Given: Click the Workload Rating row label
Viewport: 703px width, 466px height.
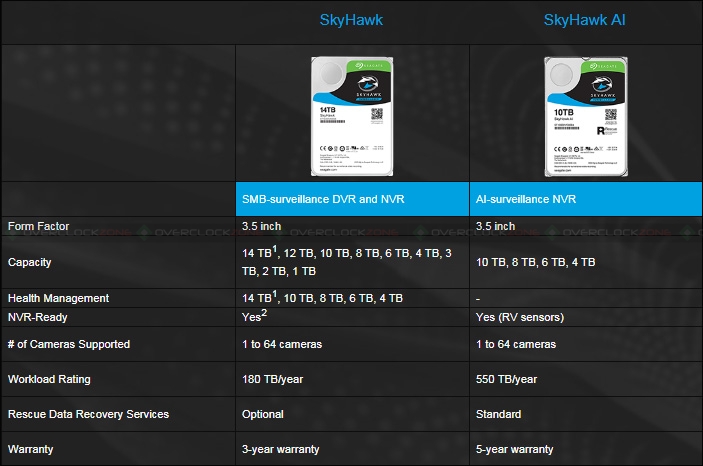Looking at the screenshot, I should coord(49,379).
